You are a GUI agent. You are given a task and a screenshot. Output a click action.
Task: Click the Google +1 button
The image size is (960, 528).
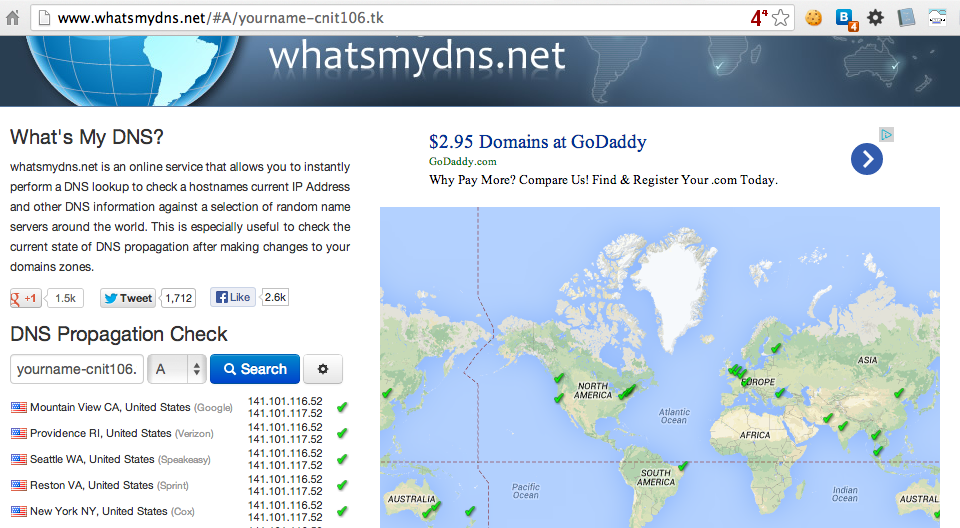pyautogui.click(x=26, y=298)
